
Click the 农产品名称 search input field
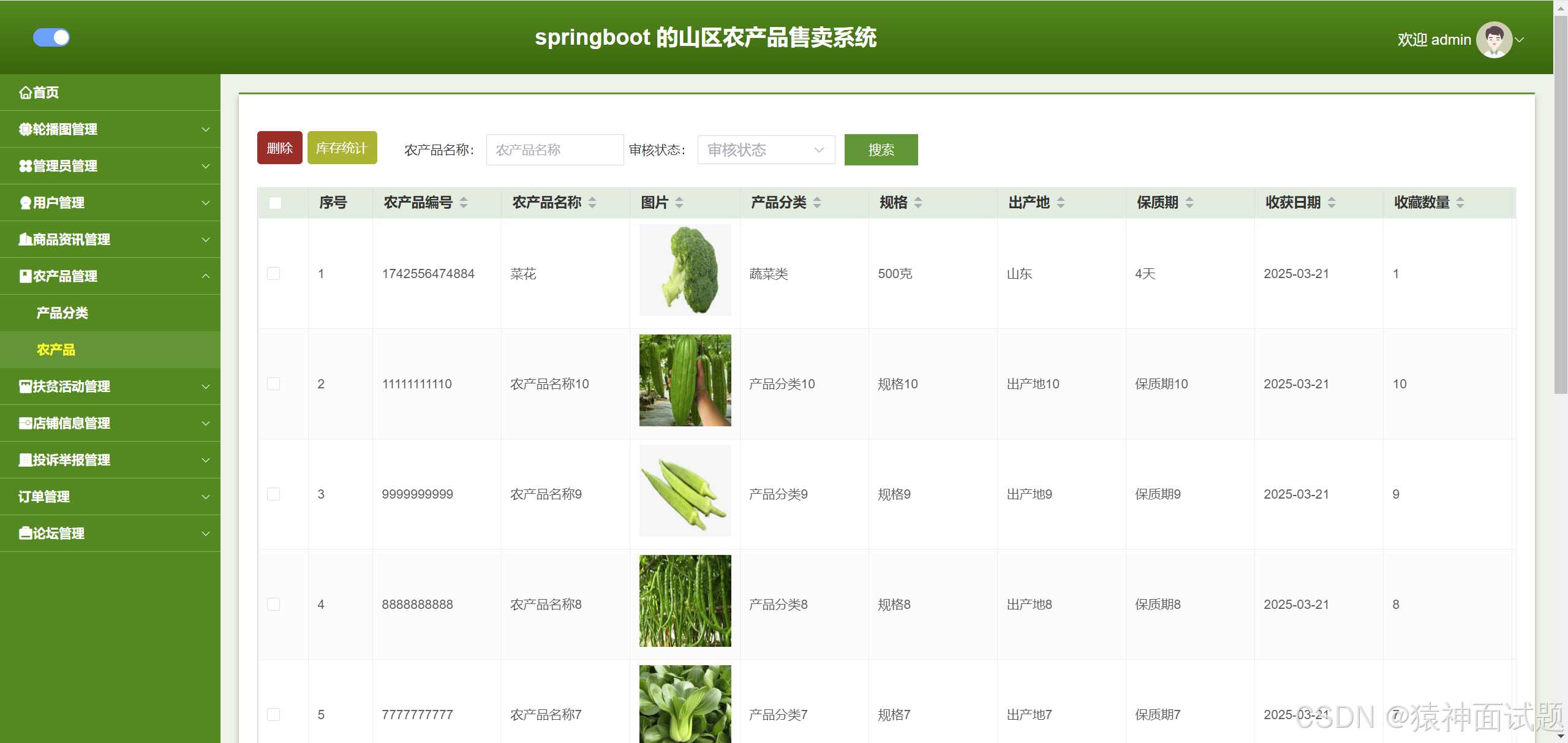coord(554,150)
